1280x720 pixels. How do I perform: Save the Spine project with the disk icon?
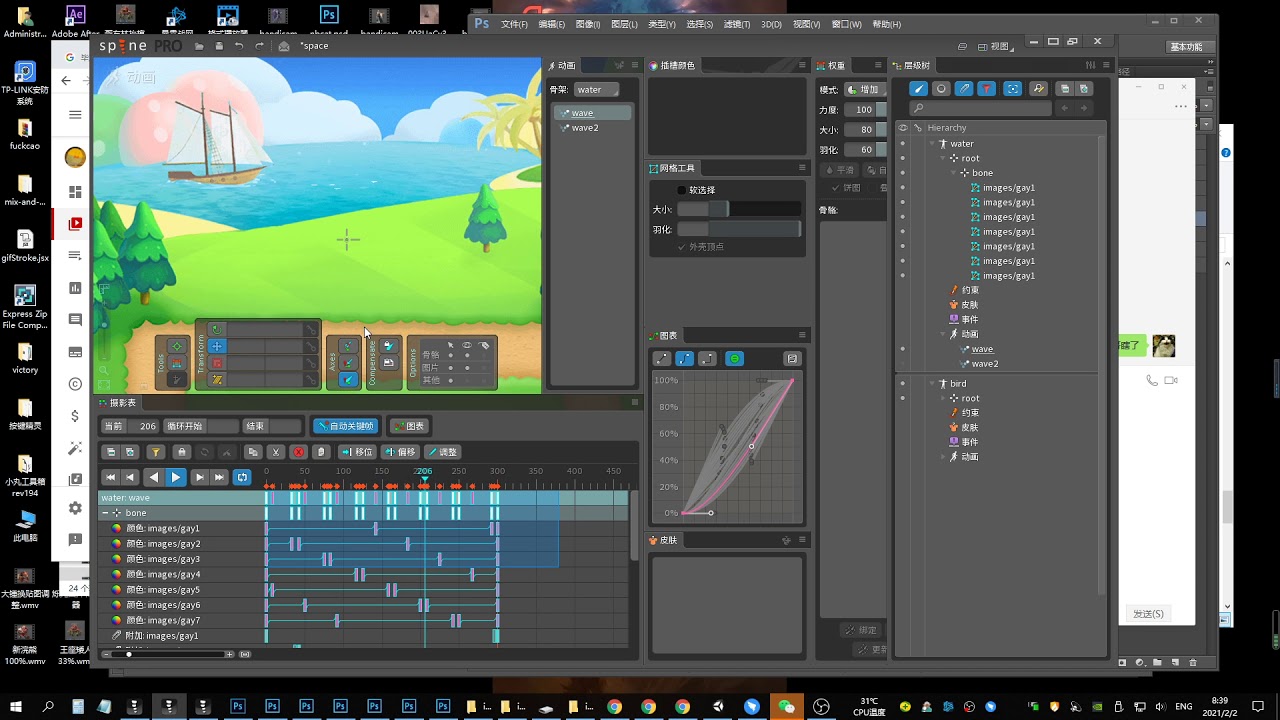click(x=219, y=46)
